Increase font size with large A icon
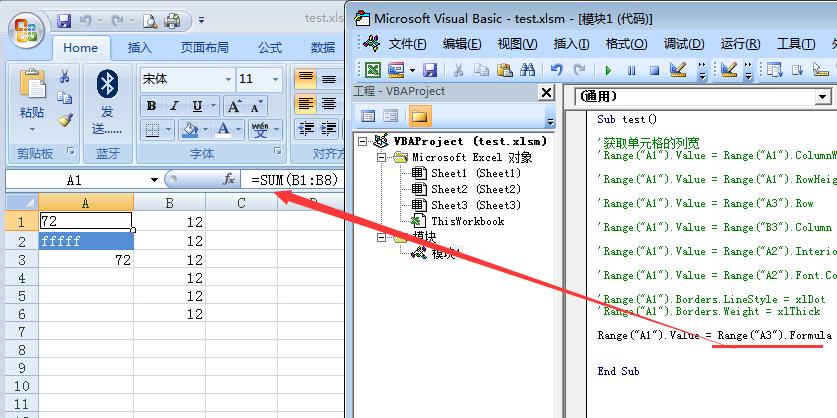 234,106
